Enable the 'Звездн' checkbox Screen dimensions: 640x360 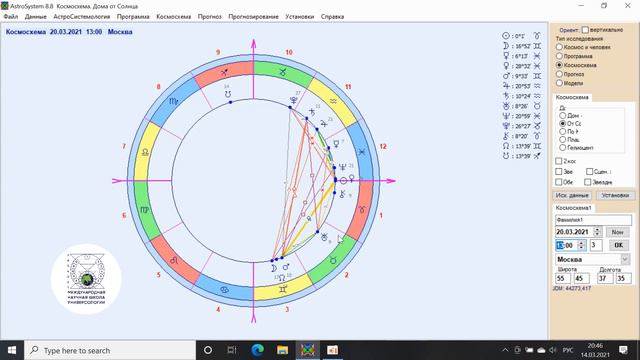click(588, 182)
